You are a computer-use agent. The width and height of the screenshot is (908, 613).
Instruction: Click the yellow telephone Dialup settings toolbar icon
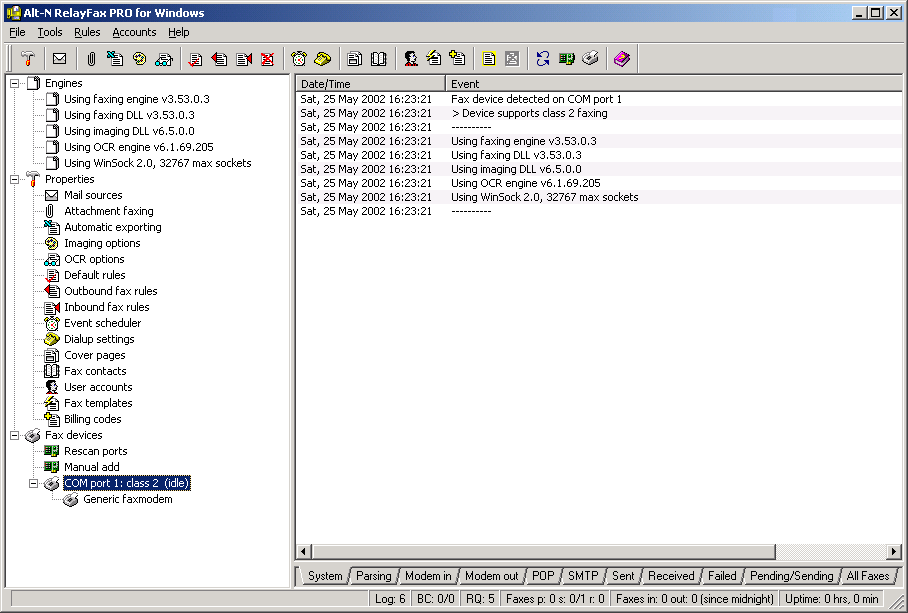coord(322,59)
